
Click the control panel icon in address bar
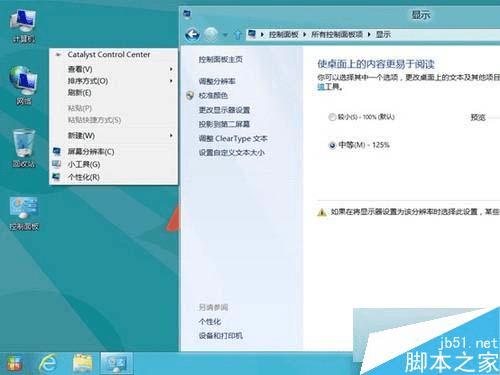(252, 34)
